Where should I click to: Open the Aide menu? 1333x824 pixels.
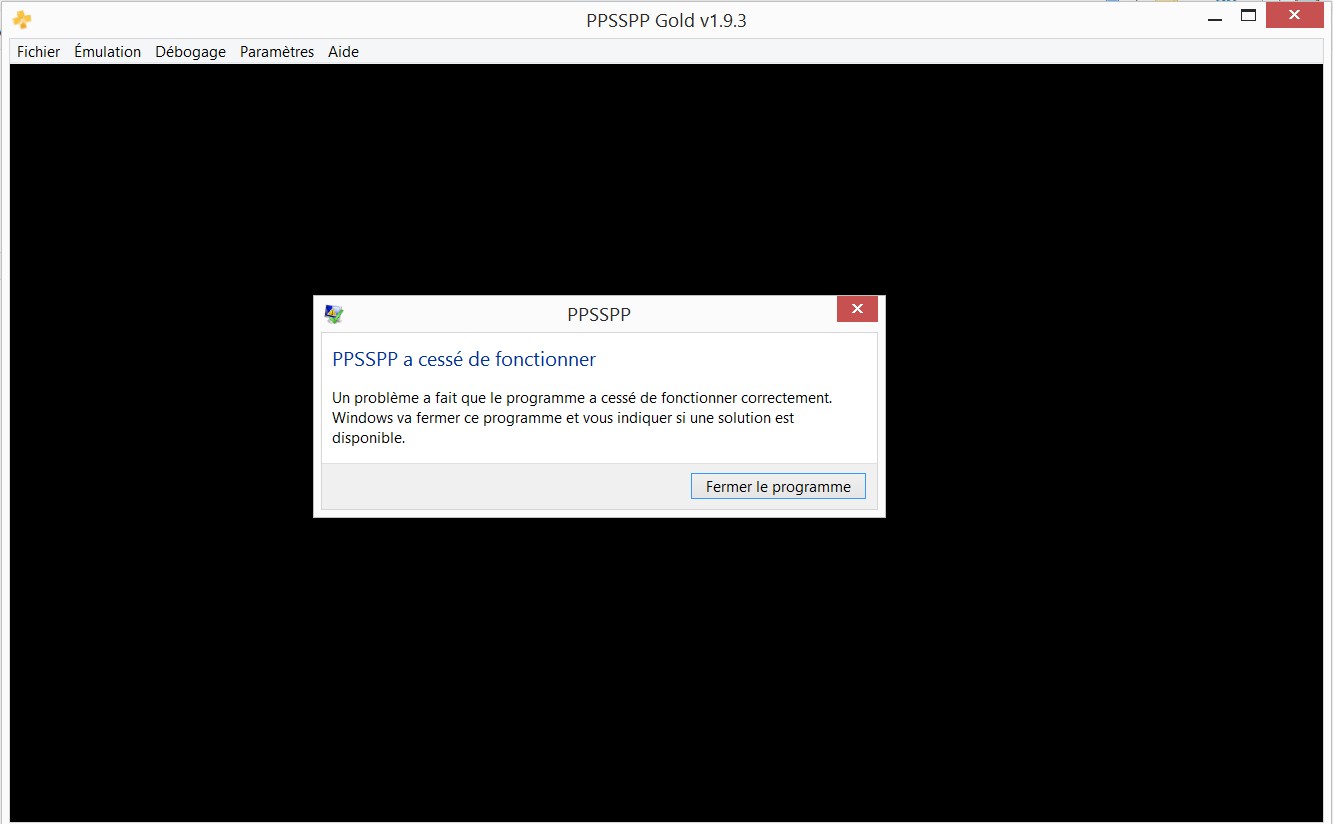click(x=343, y=52)
